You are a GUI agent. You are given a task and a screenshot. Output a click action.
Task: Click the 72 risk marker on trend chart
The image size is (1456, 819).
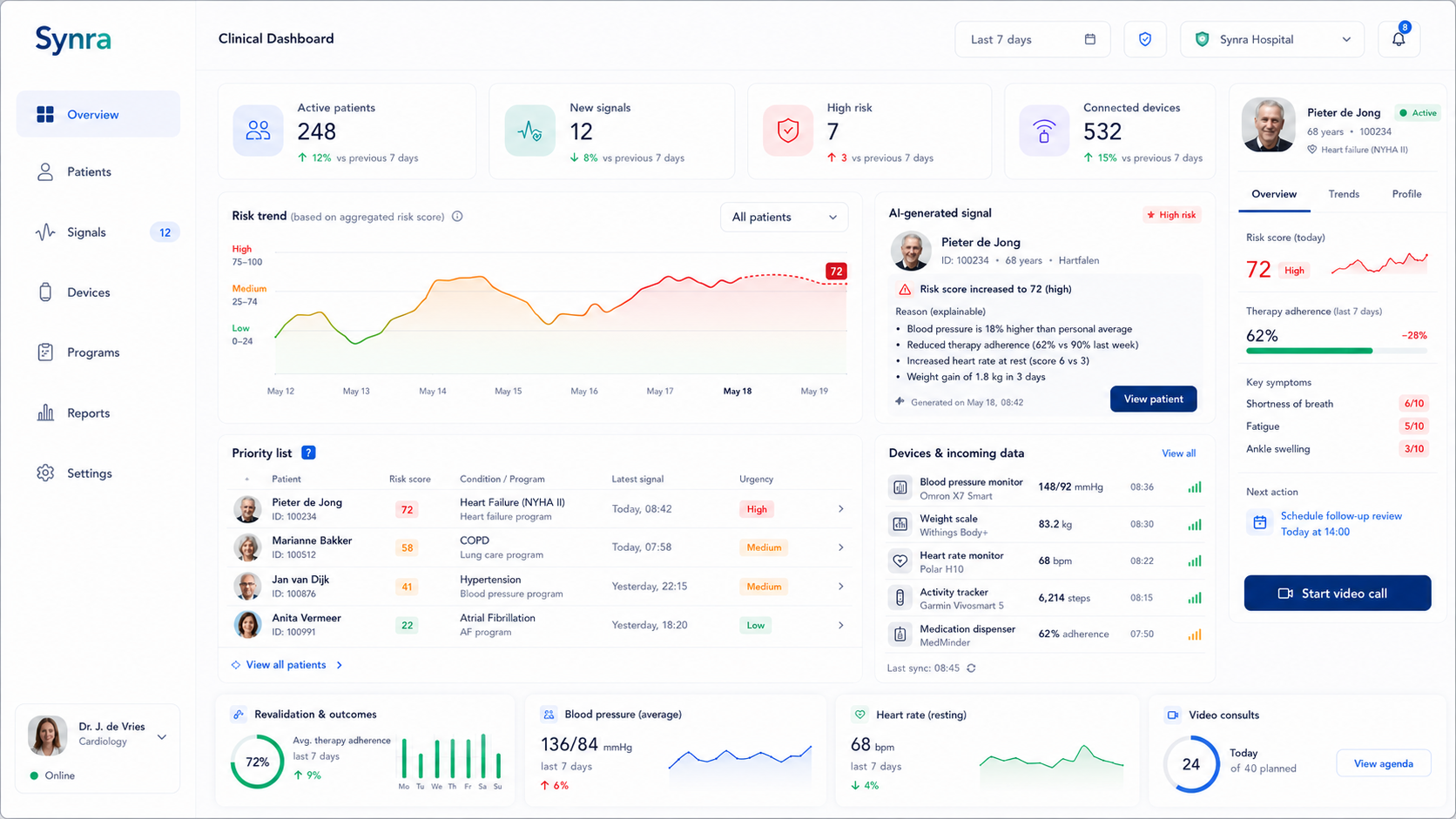[836, 272]
